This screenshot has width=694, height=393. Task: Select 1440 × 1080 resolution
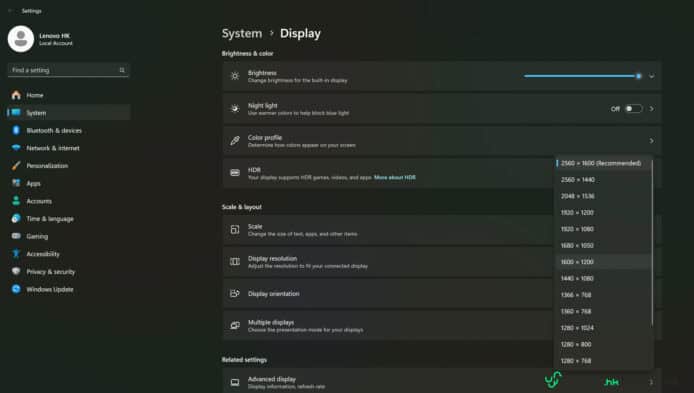602,278
